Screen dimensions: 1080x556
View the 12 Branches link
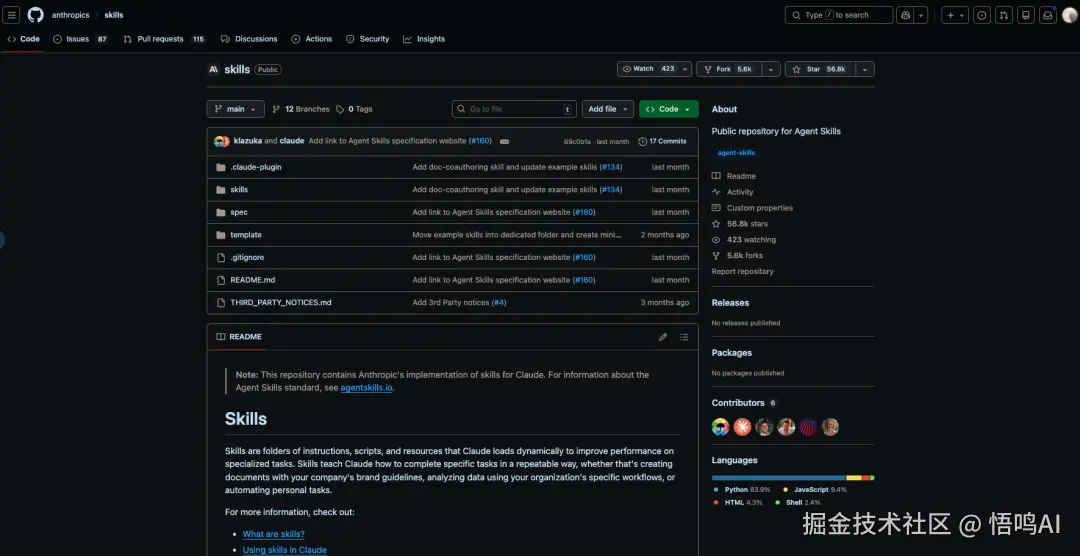tap(301, 109)
